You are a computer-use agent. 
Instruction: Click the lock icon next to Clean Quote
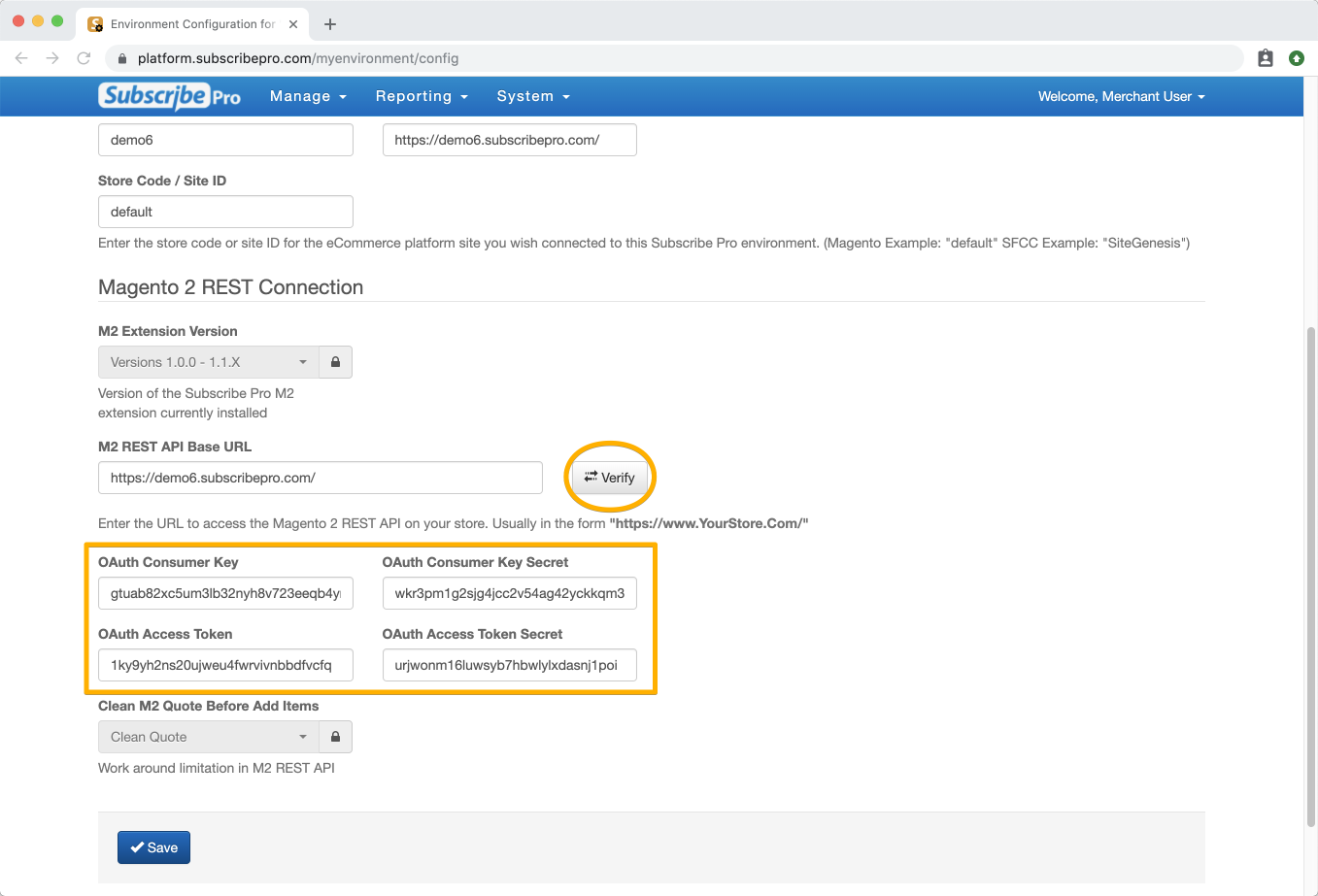click(335, 737)
